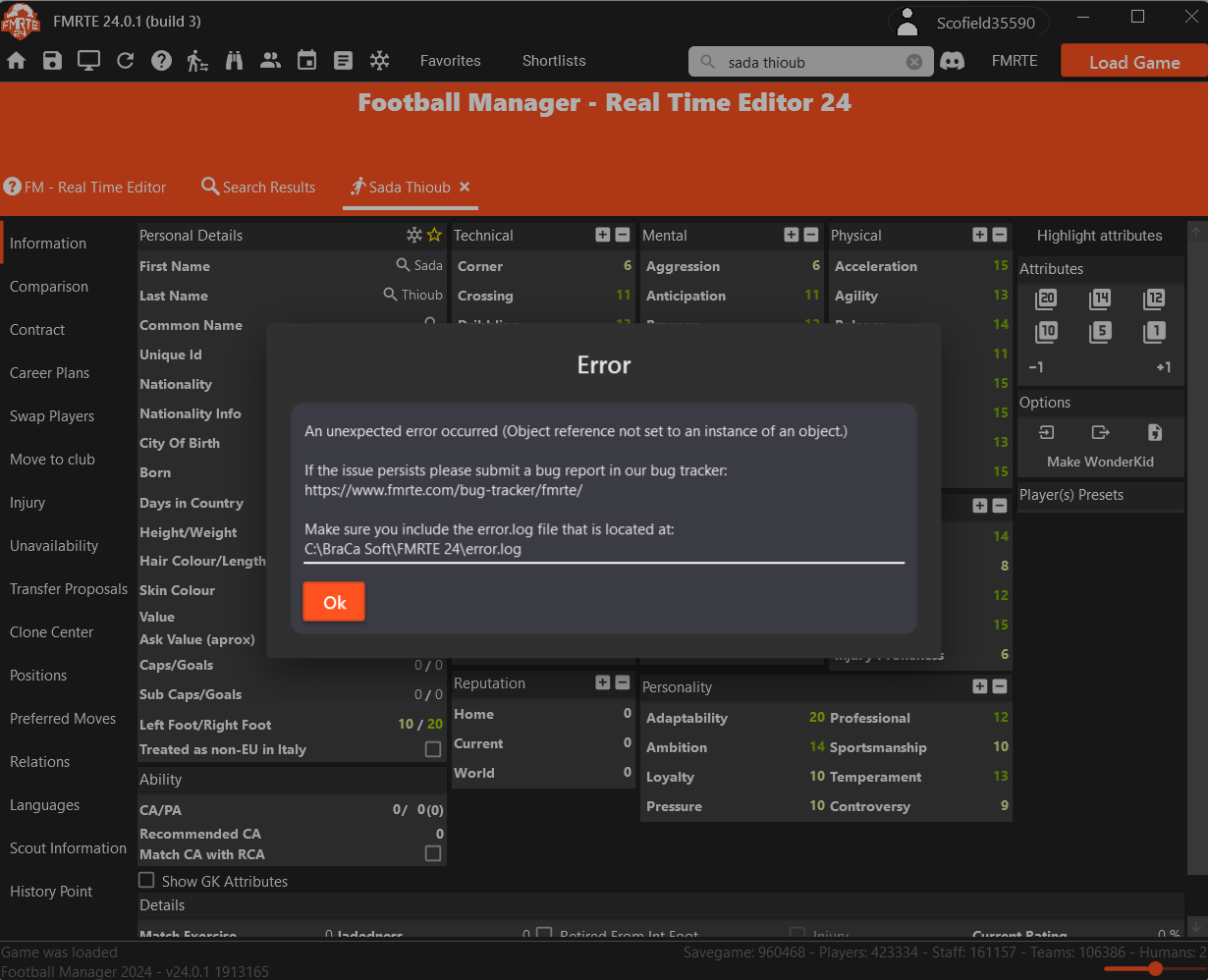Expand the Mental section with plus button
This screenshot has height=980, width=1208.
click(790, 235)
